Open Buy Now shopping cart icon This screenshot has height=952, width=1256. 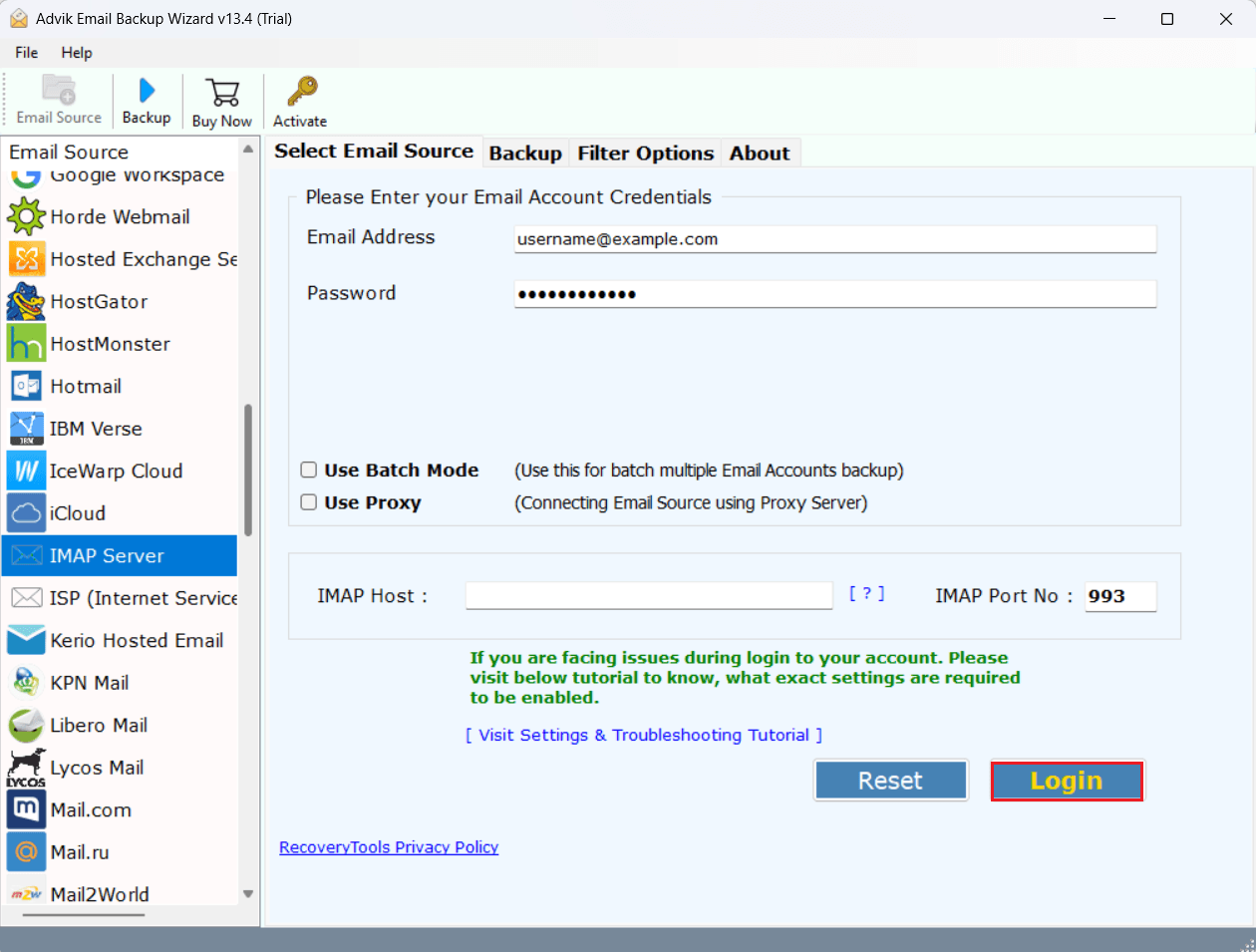[x=222, y=93]
